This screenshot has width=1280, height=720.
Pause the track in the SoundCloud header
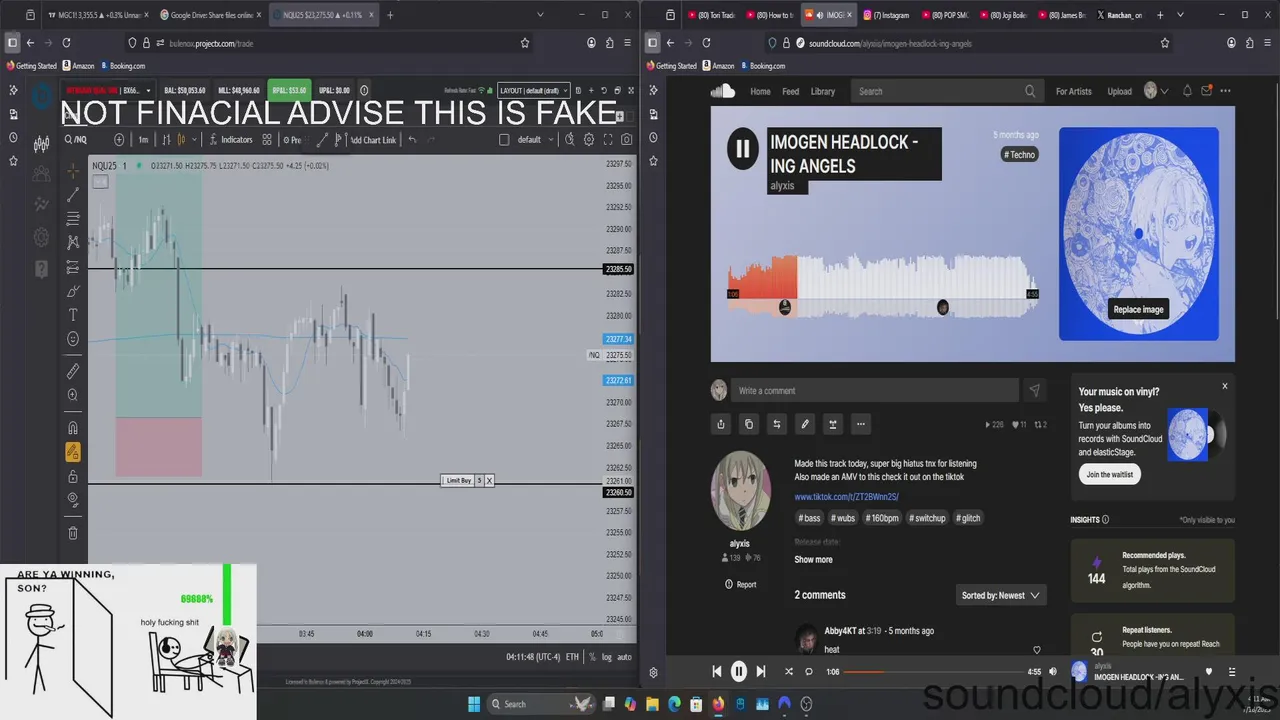742,150
